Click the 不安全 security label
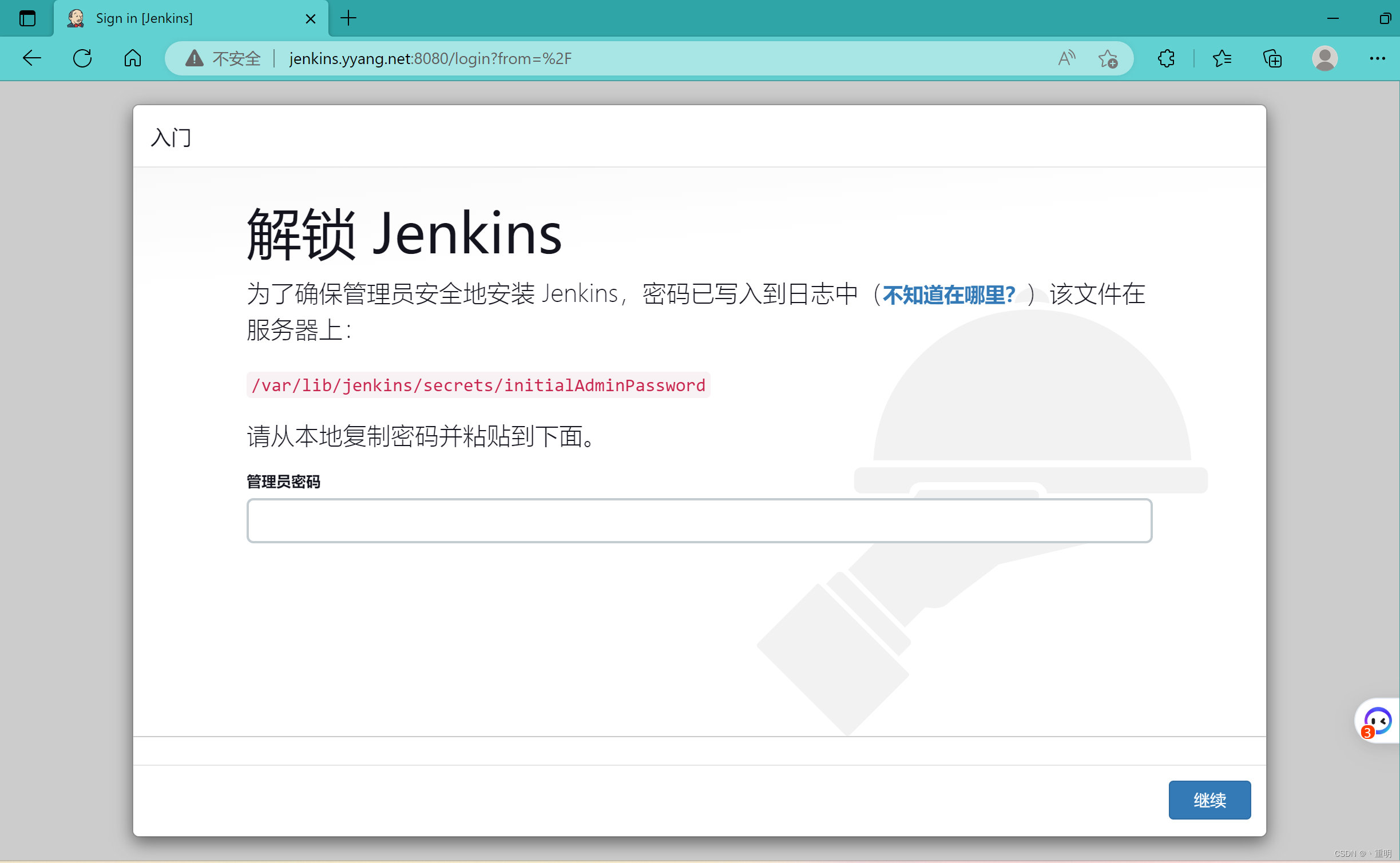 [236, 58]
